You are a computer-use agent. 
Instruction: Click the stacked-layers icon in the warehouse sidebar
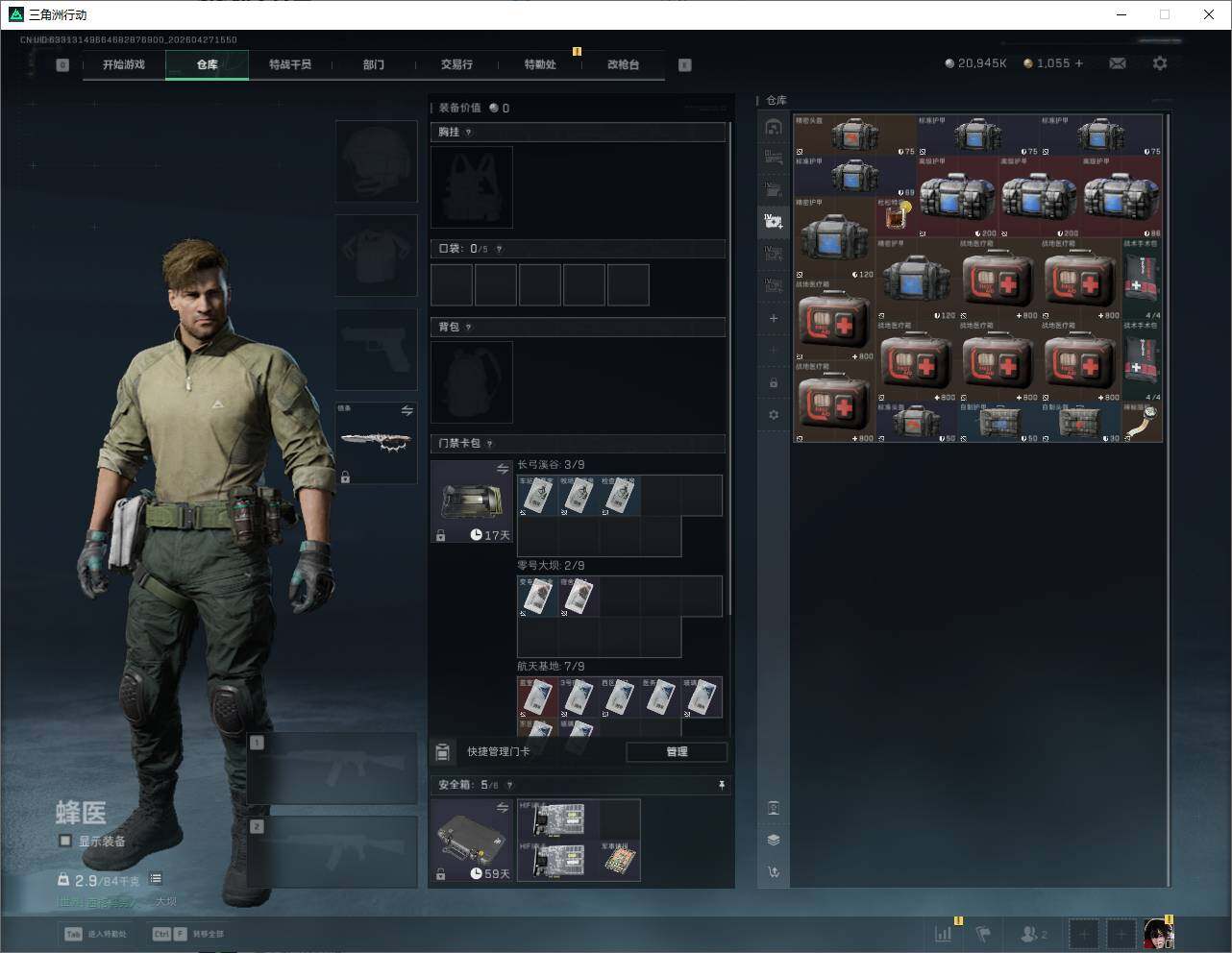click(x=774, y=840)
